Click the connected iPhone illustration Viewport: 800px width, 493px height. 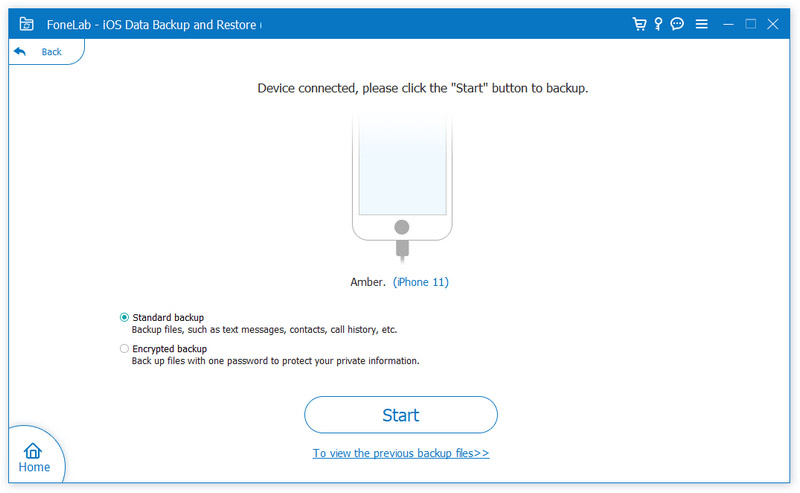pyautogui.click(x=402, y=186)
